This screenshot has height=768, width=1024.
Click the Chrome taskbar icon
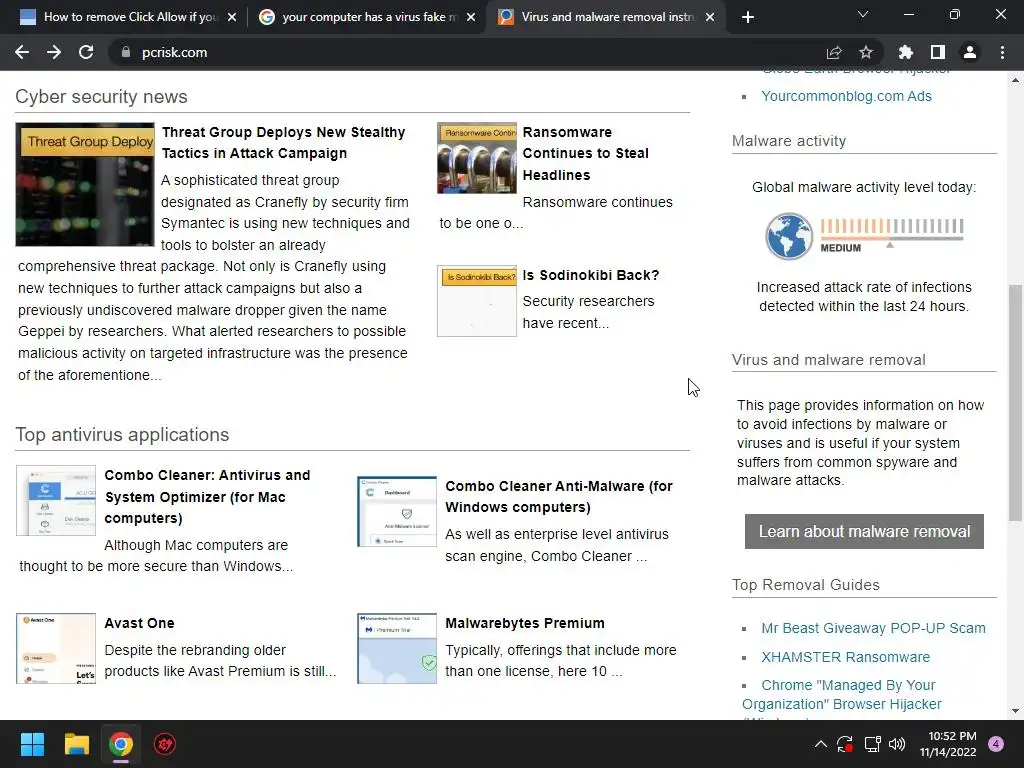[x=121, y=744]
